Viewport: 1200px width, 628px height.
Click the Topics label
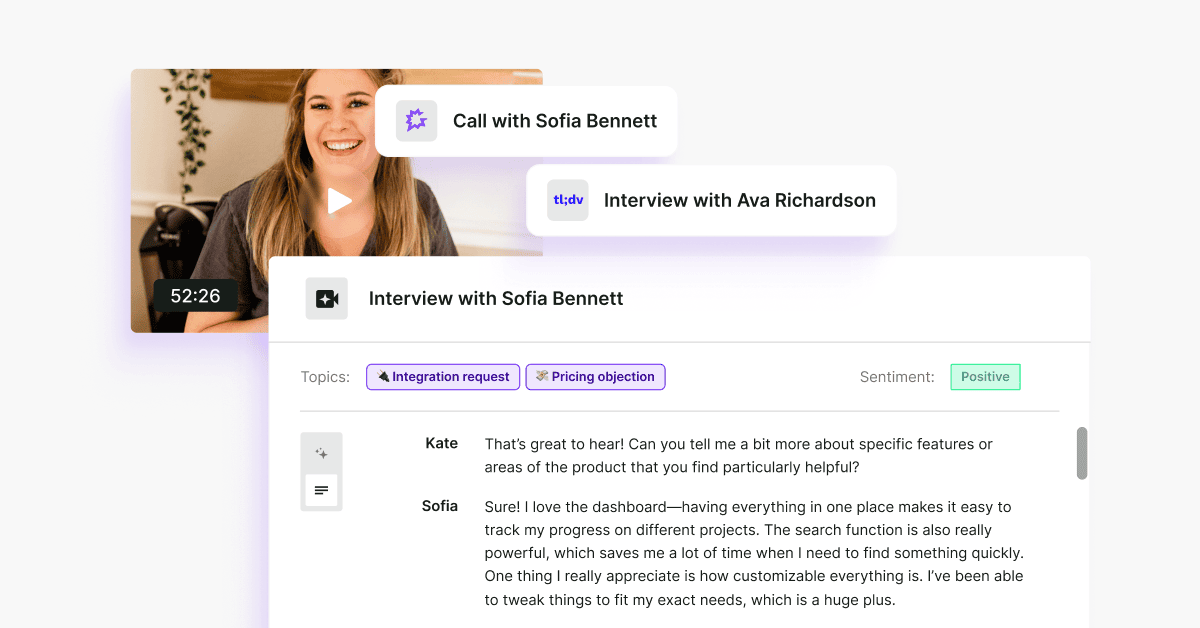click(x=325, y=377)
